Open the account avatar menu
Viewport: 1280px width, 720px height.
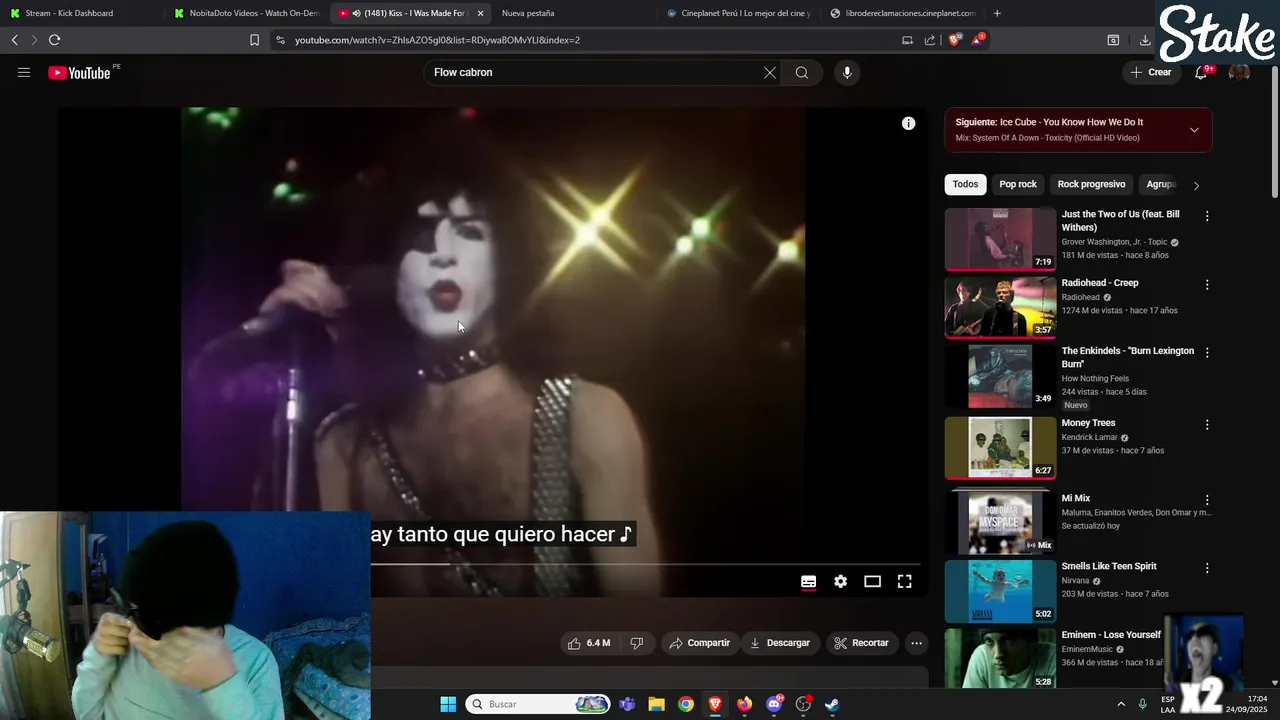tap(1239, 72)
